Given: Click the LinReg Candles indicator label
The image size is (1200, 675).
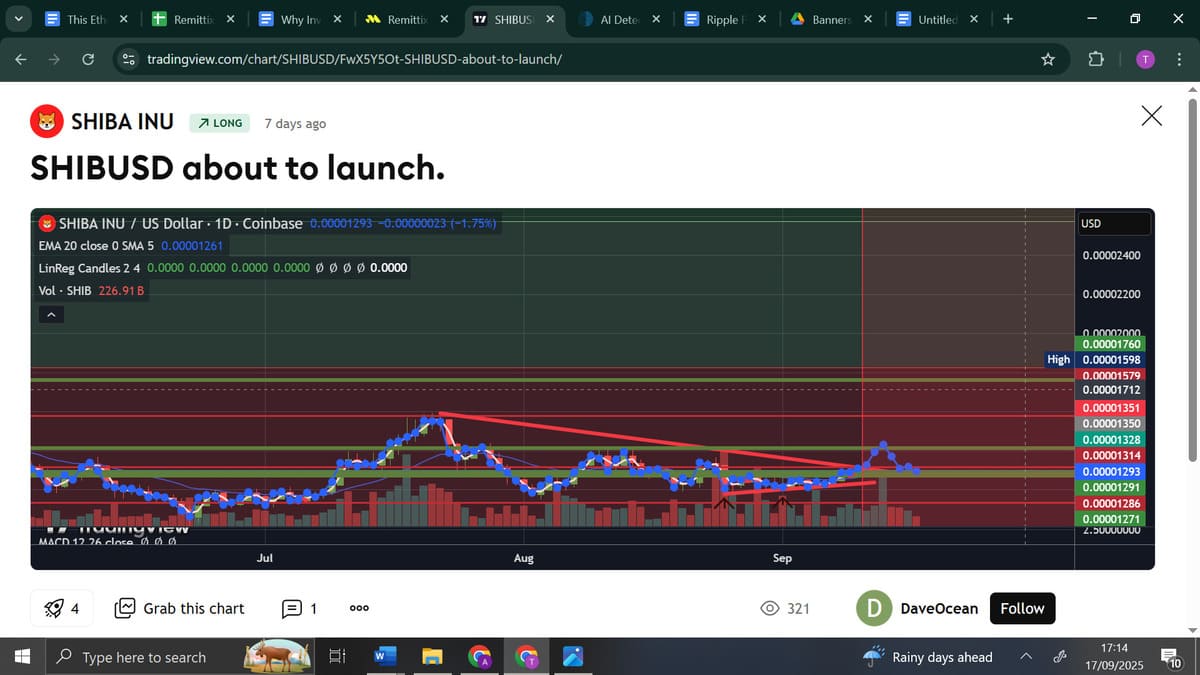Looking at the screenshot, I should click(x=222, y=268).
